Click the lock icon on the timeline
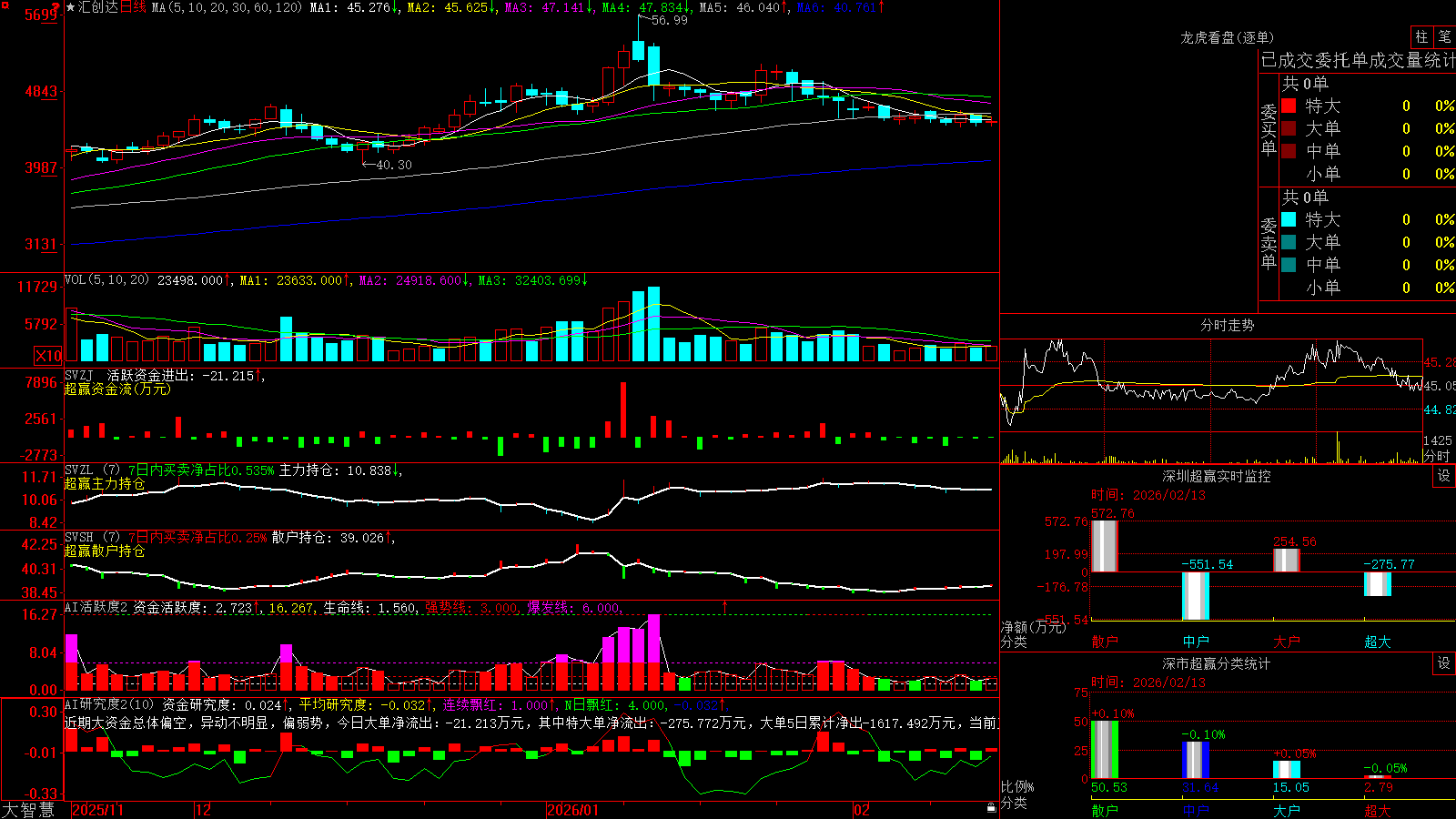 click(991, 808)
